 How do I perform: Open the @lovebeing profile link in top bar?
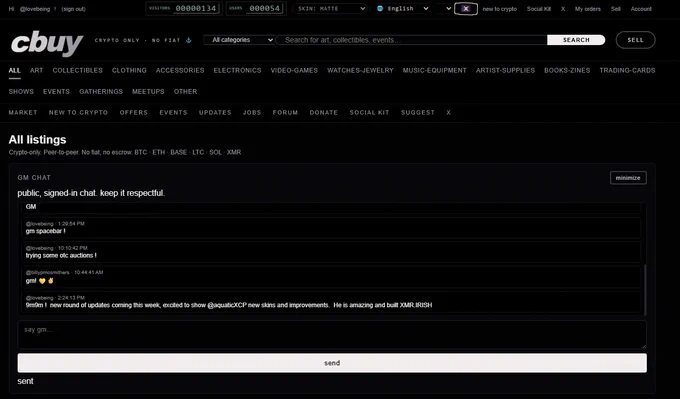[x=35, y=9]
